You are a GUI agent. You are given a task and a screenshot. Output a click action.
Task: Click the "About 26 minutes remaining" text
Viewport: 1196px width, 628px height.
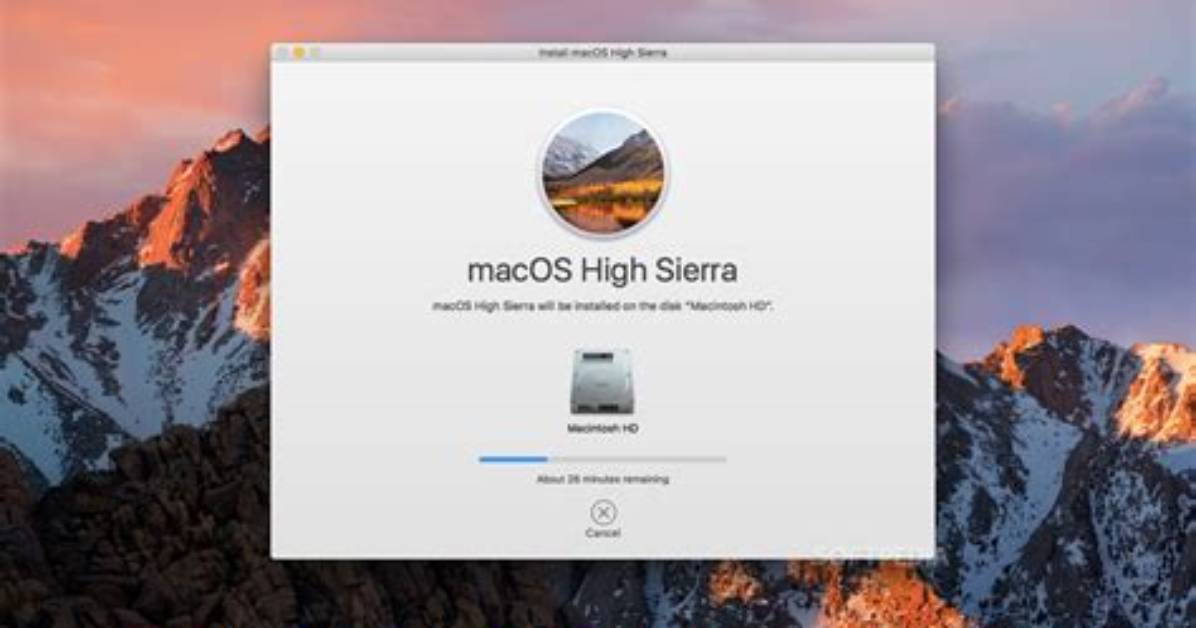pyautogui.click(x=603, y=479)
